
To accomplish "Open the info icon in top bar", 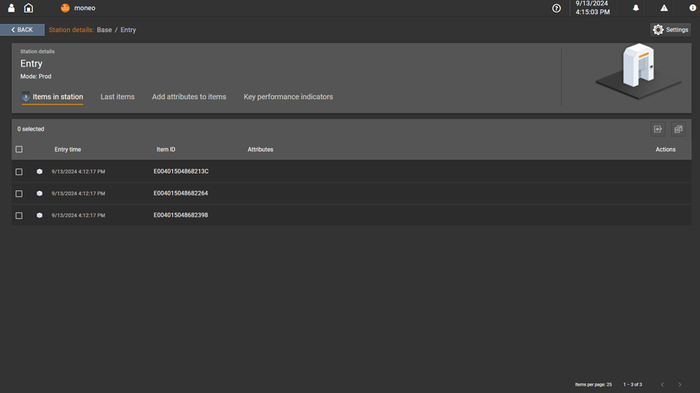I will pyautogui.click(x=692, y=8).
